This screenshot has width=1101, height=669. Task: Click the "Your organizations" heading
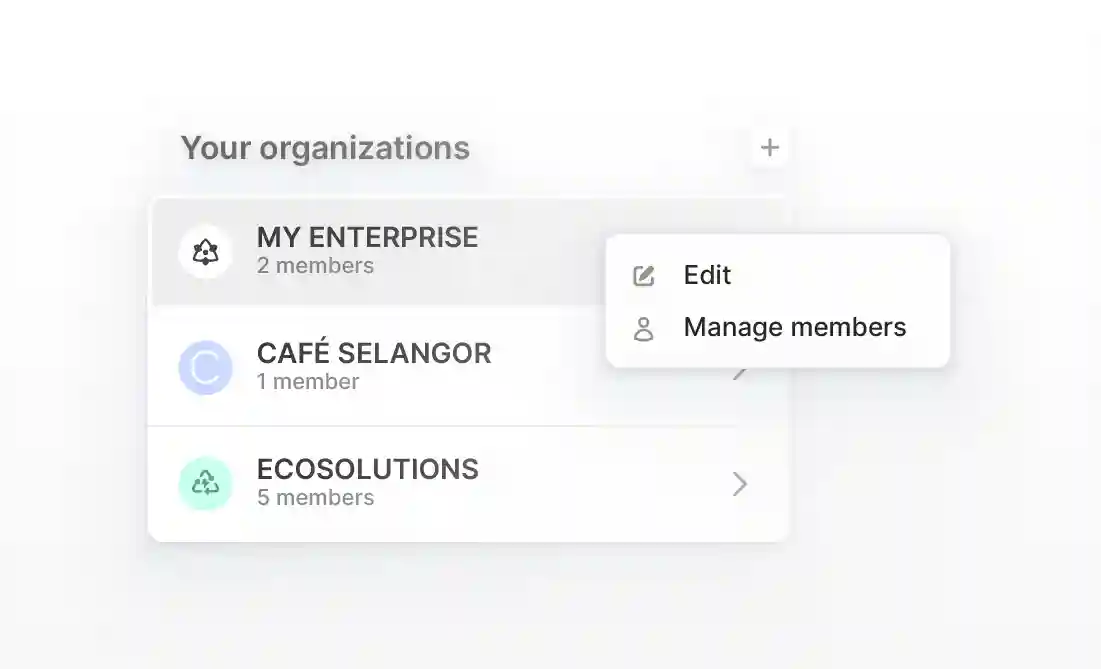pyautogui.click(x=325, y=148)
